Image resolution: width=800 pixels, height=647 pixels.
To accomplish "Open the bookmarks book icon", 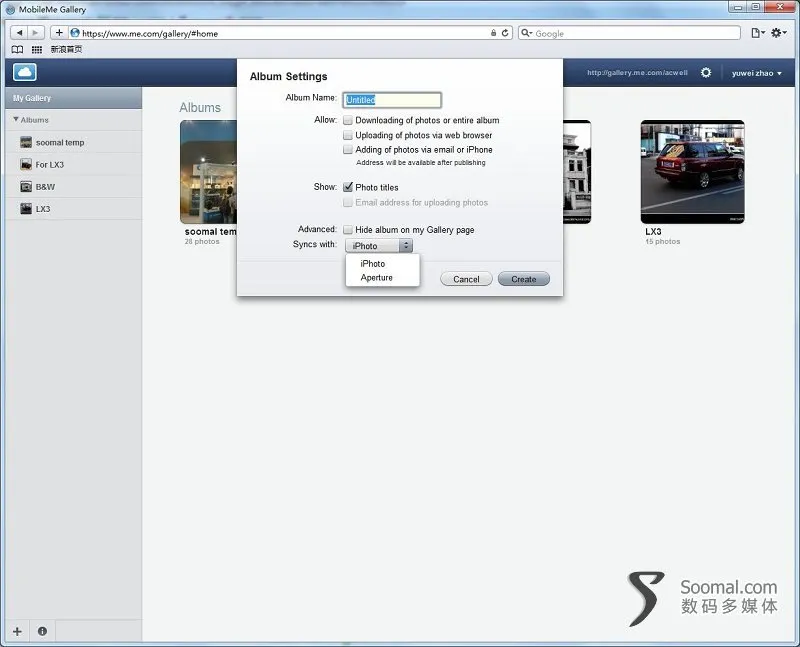I will pos(17,49).
